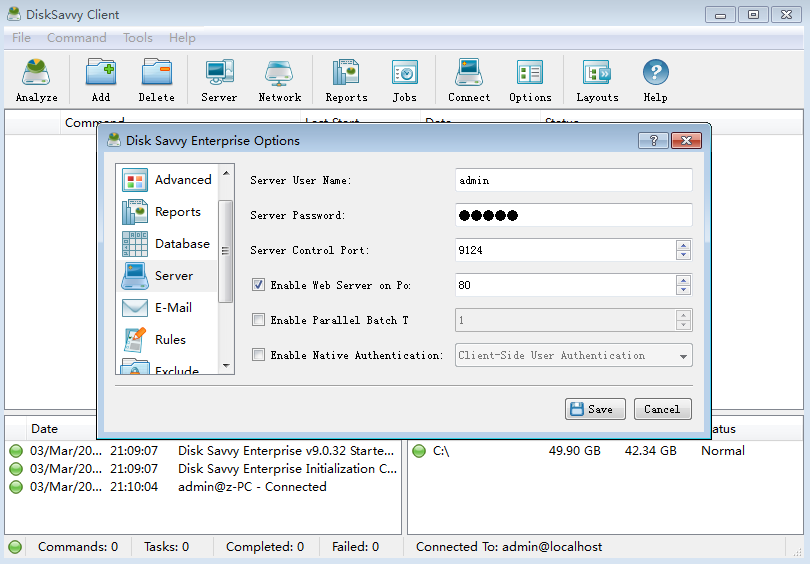Viewport: 810px width, 564px height.
Task: Click the Server User Name field
Action: [x=573, y=180]
